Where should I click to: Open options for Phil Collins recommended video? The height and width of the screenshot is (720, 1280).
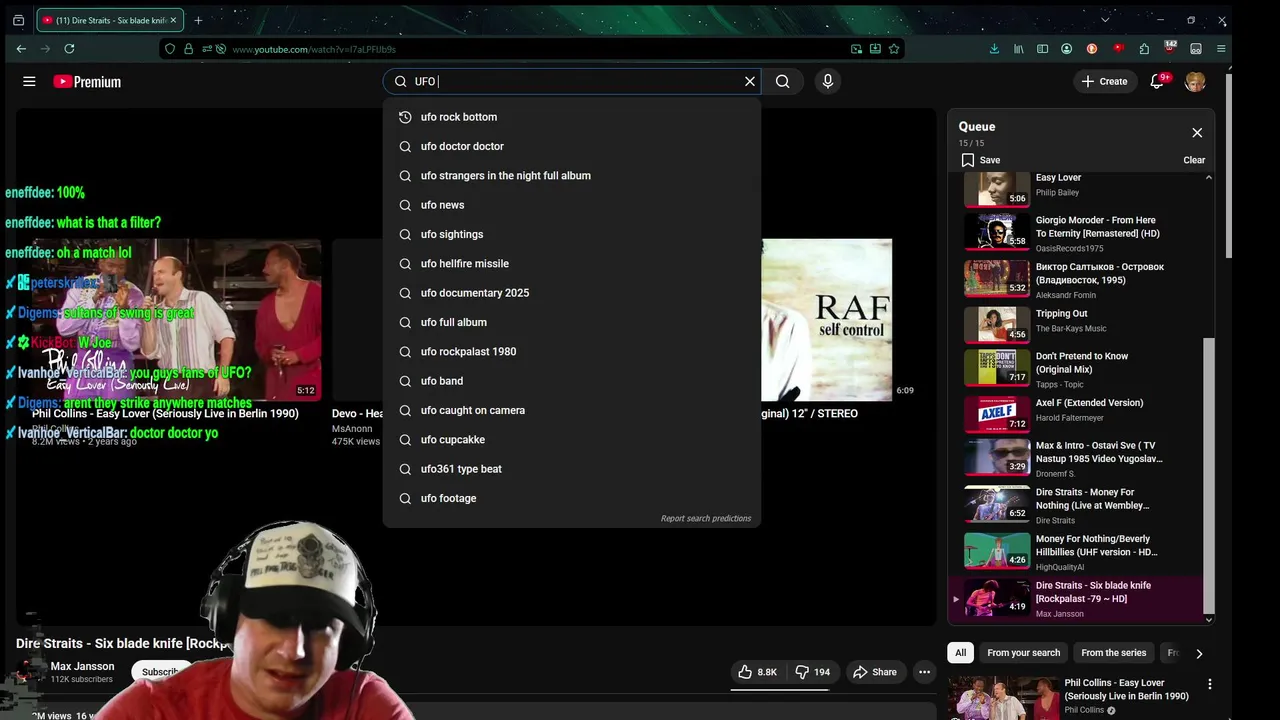pyautogui.click(x=1209, y=685)
